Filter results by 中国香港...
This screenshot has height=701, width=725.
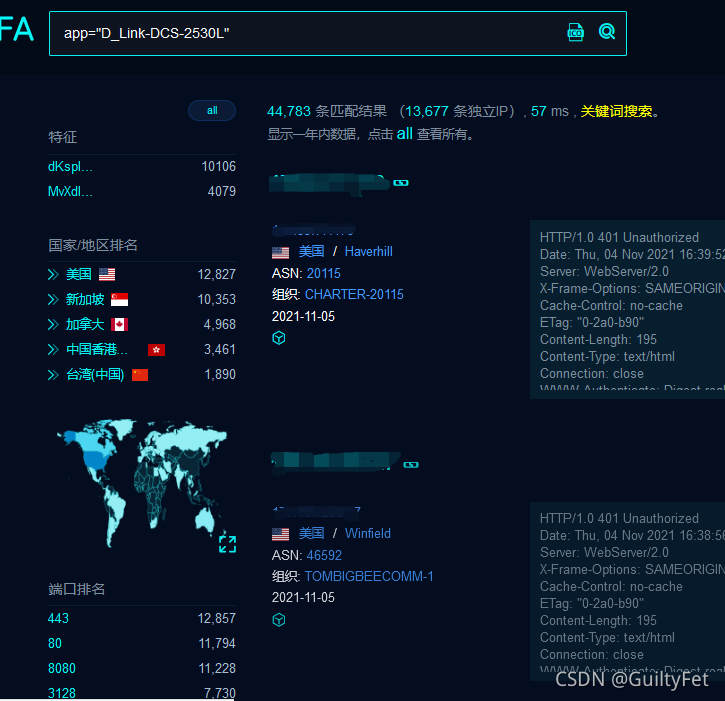tap(97, 350)
